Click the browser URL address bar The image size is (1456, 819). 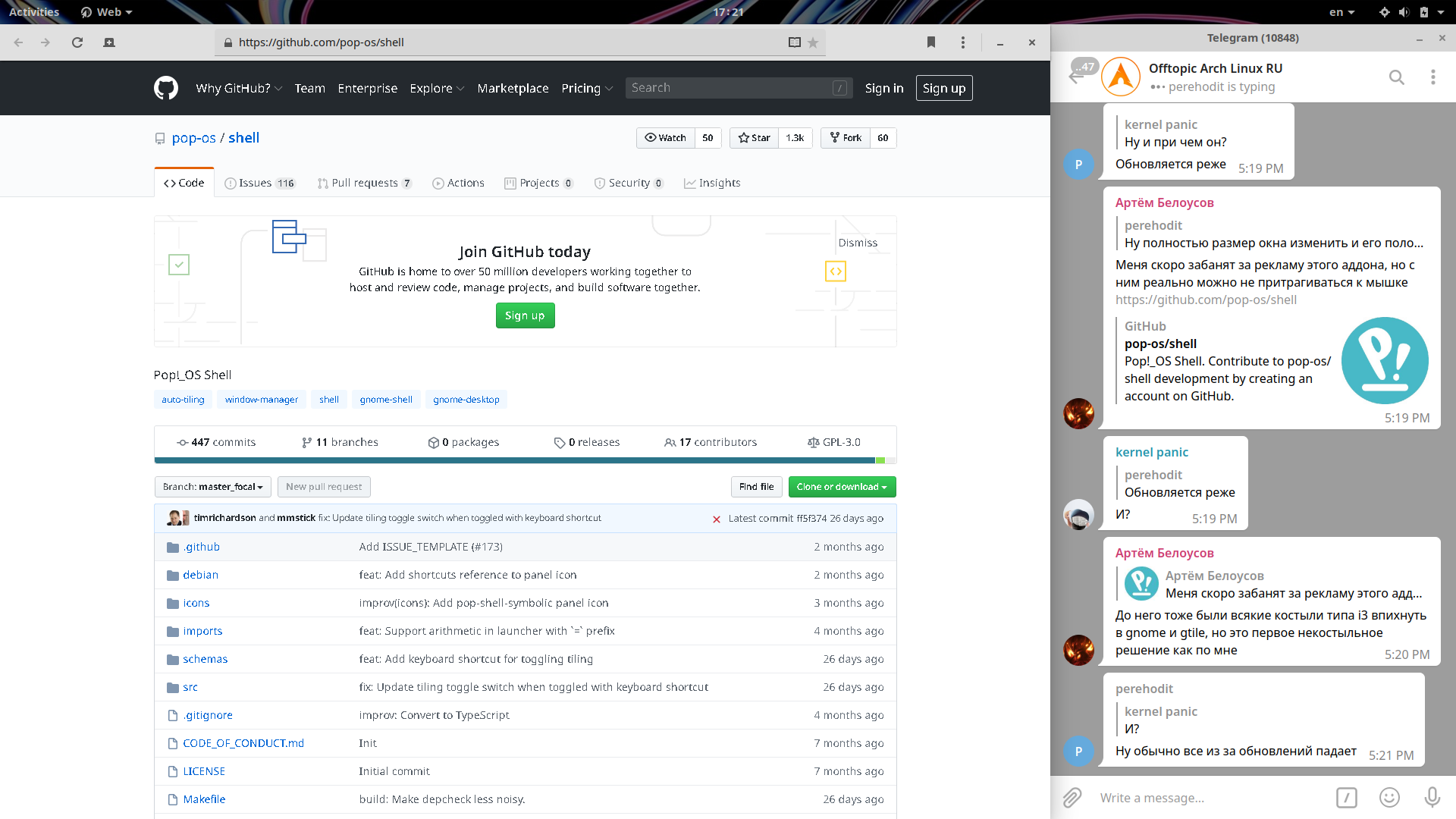coord(520,42)
